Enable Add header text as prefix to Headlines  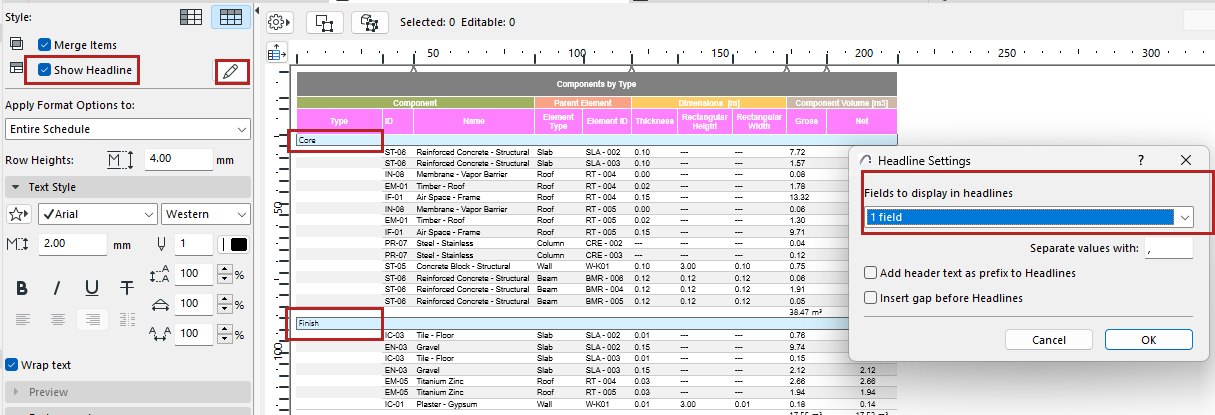click(x=872, y=273)
